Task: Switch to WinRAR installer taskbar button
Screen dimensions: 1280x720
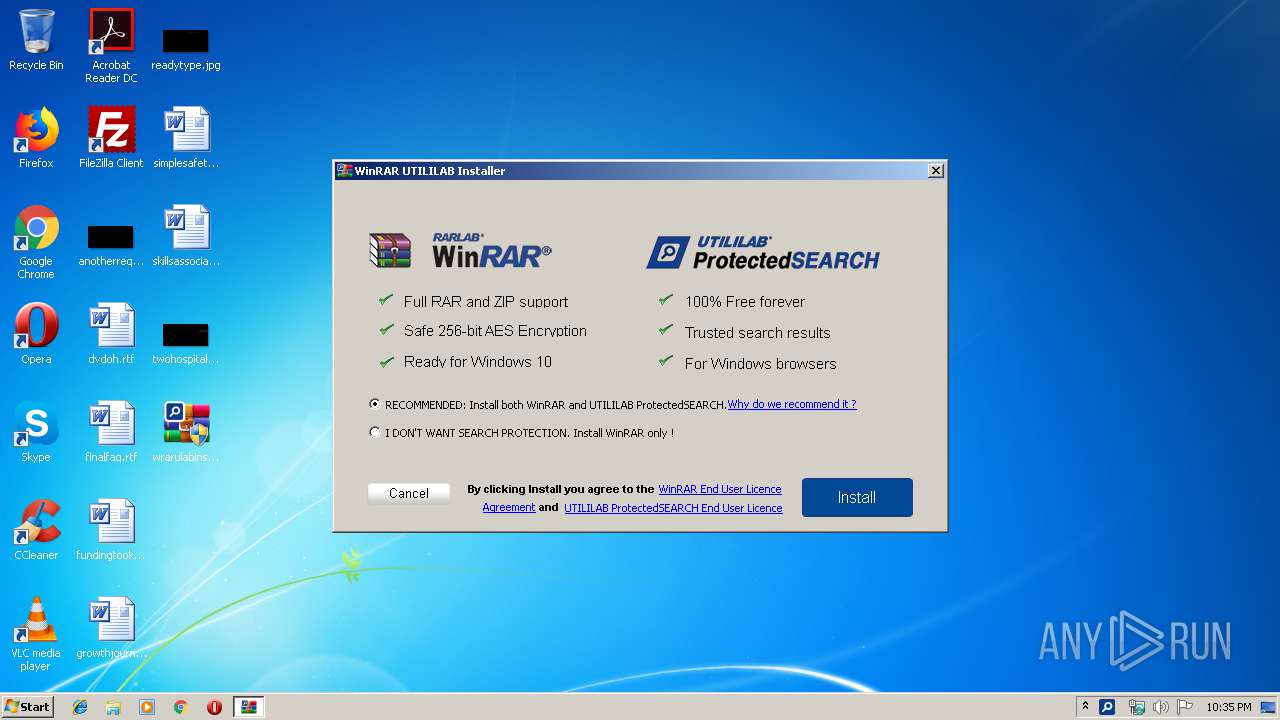Action: tap(249, 707)
